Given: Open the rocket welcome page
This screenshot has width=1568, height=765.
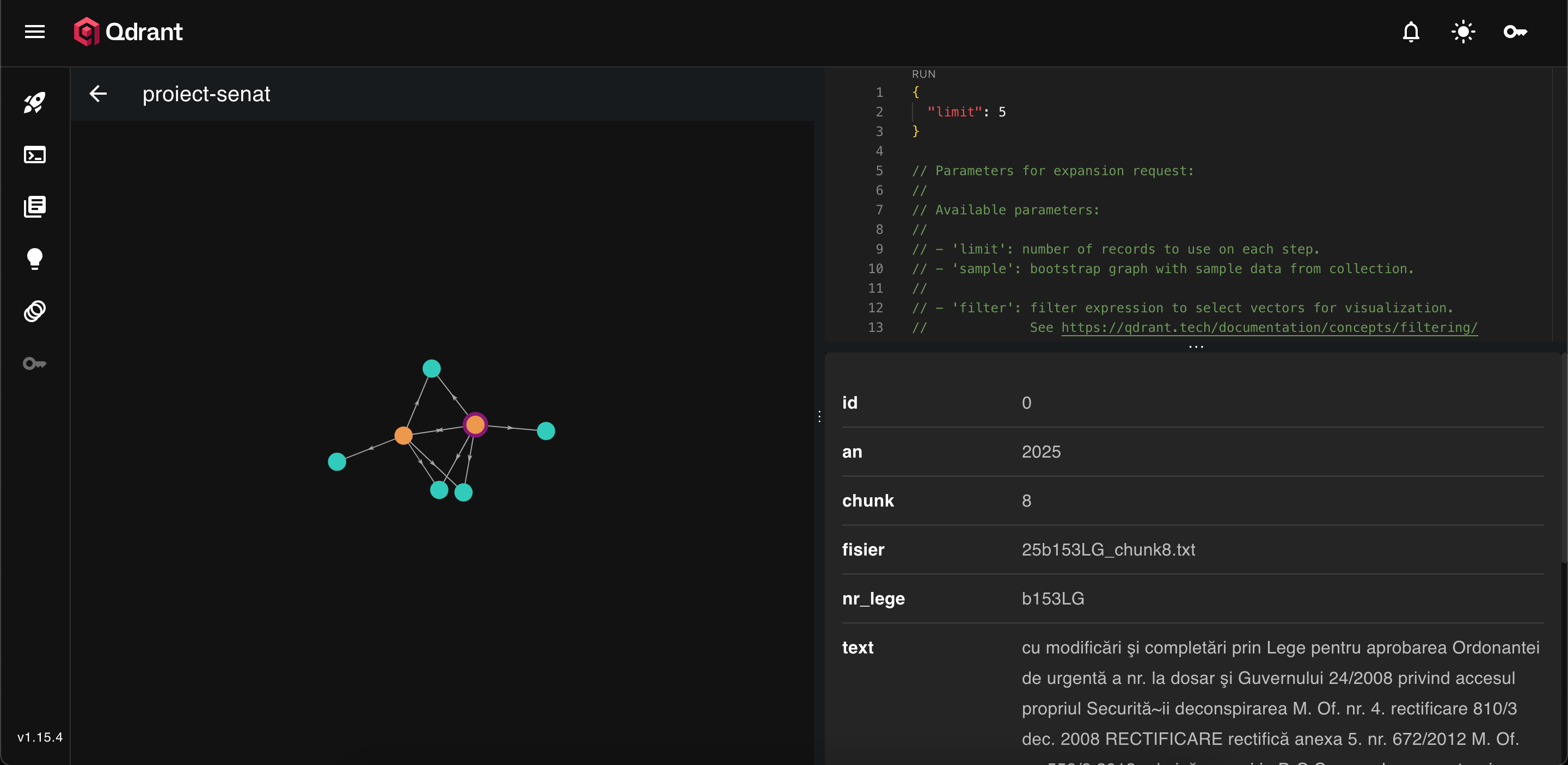Looking at the screenshot, I should 35,103.
